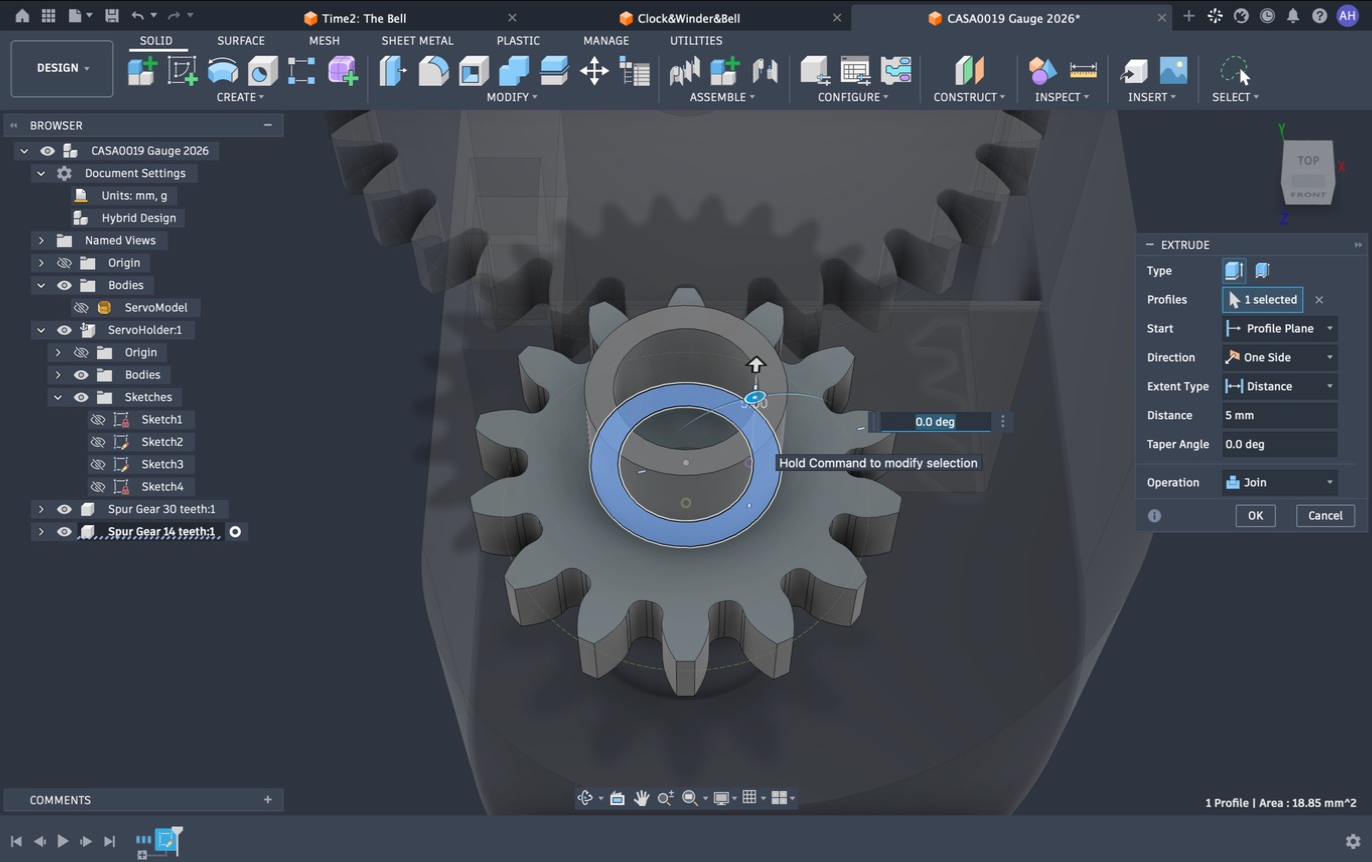Toggle visibility of Sketch4
The width and height of the screenshot is (1372, 862).
(x=98, y=486)
